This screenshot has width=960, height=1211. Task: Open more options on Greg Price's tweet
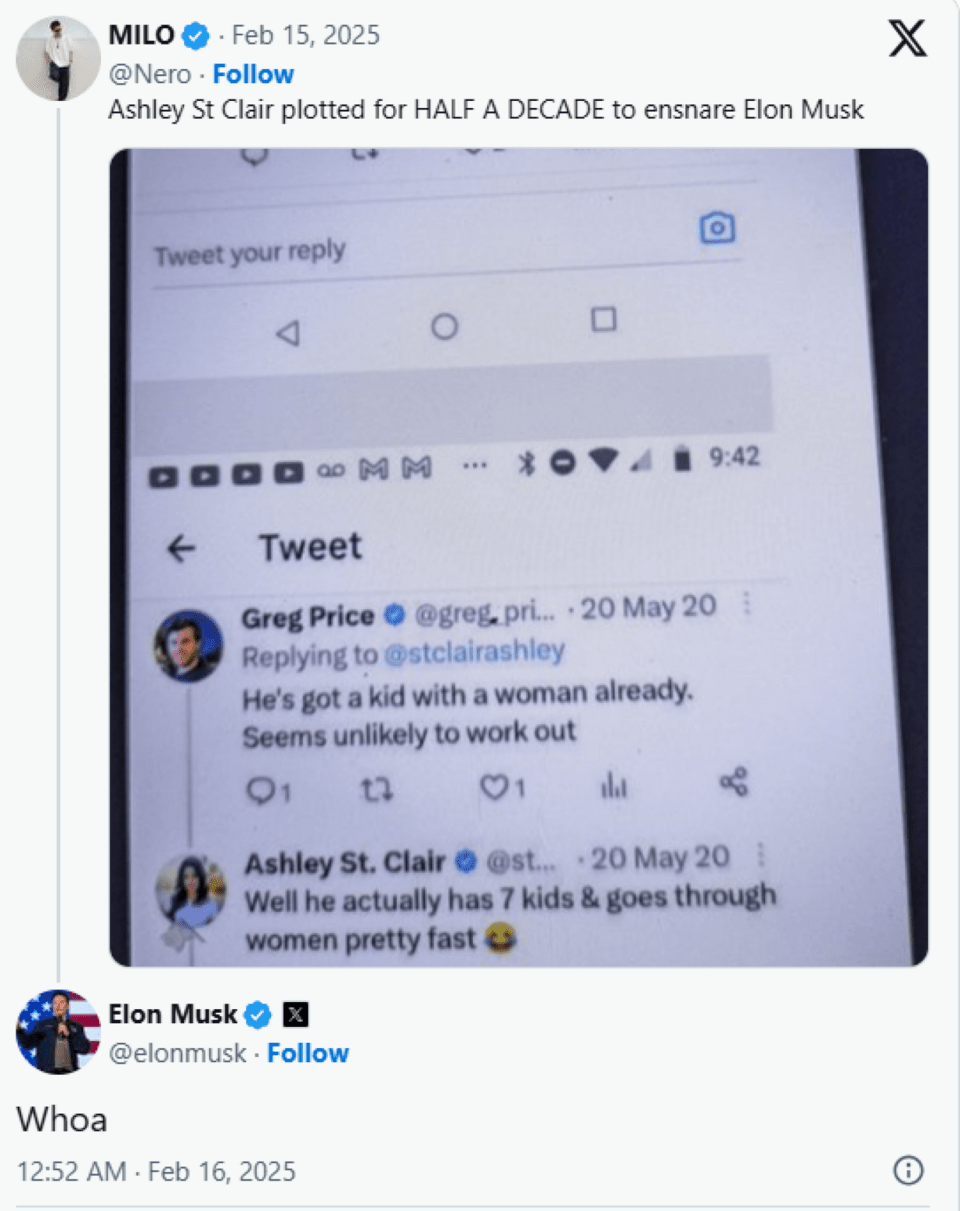click(x=745, y=605)
